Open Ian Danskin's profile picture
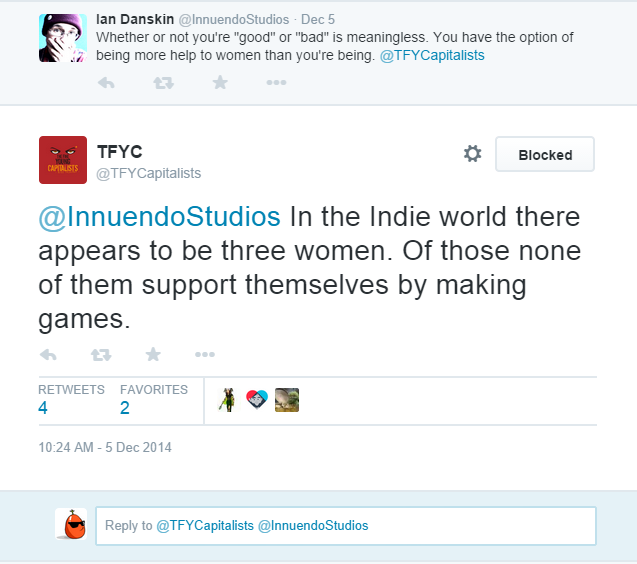This screenshot has height=564, width=637. pyautogui.click(x=63, y=38)
